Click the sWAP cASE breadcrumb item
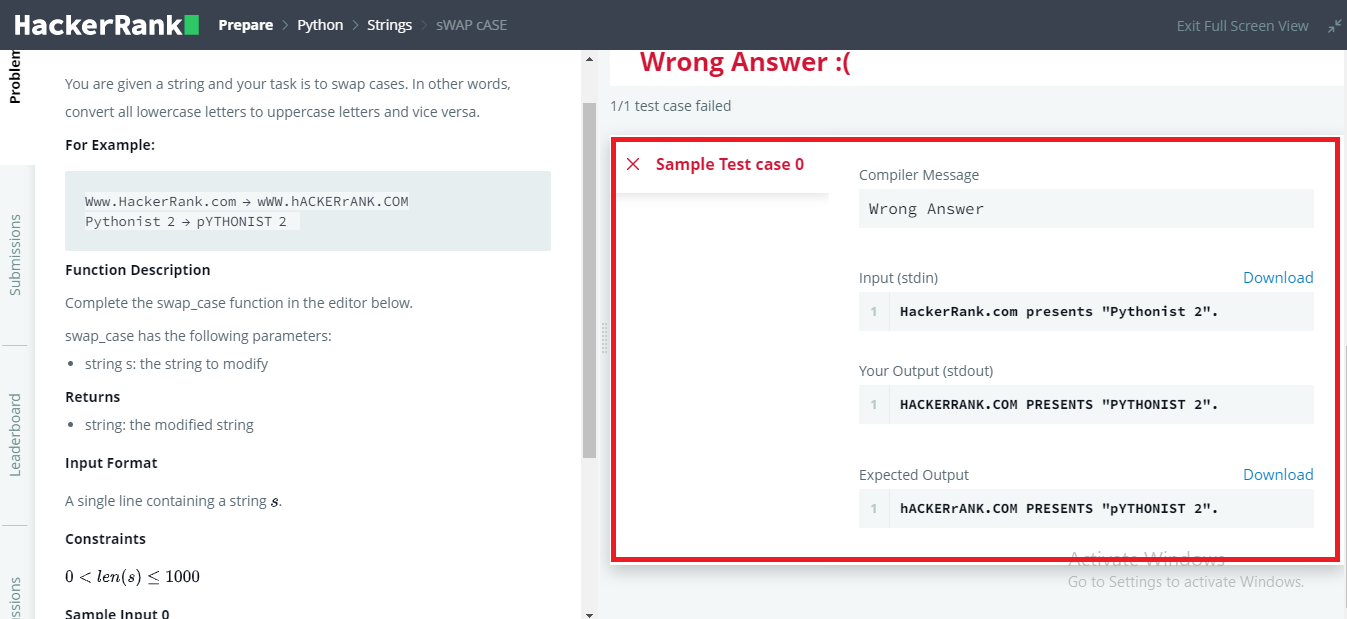The width and height of the screenshot is (1347, 619). (471, 25)
